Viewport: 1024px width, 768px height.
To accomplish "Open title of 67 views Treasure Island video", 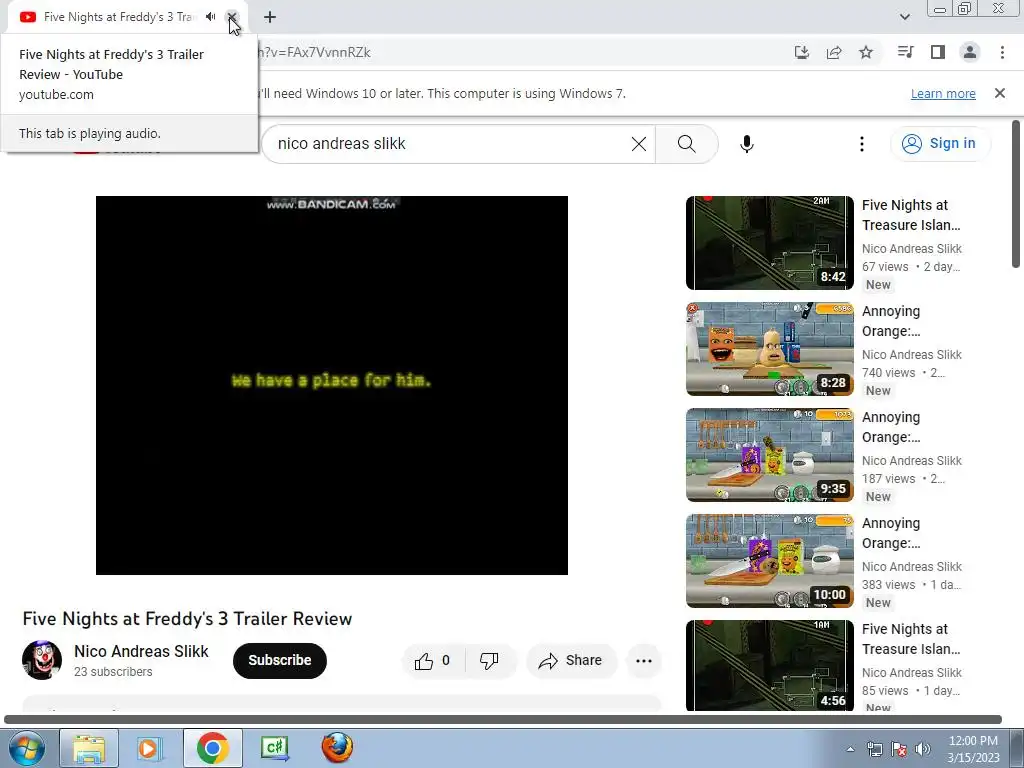I will (x=911, y=215).
